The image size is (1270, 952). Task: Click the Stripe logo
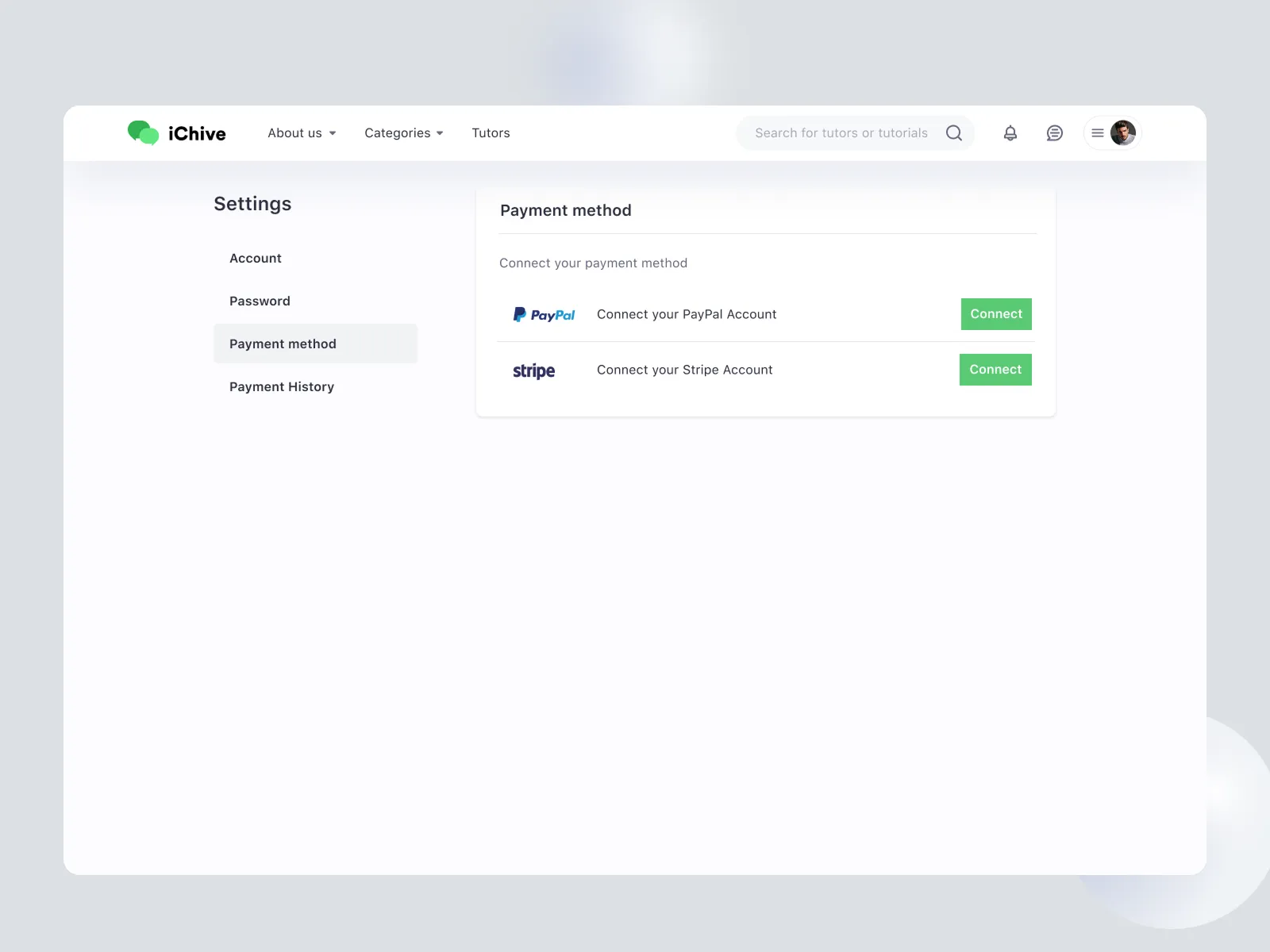click(533, 370)
